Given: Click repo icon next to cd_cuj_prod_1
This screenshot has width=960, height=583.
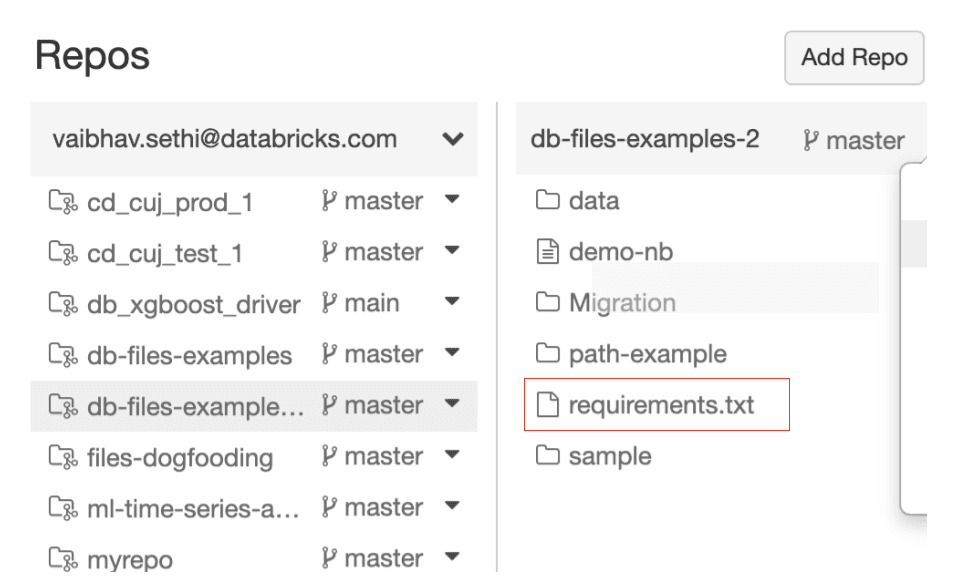Looking at the screenshot, I should (x=64, y=202).
